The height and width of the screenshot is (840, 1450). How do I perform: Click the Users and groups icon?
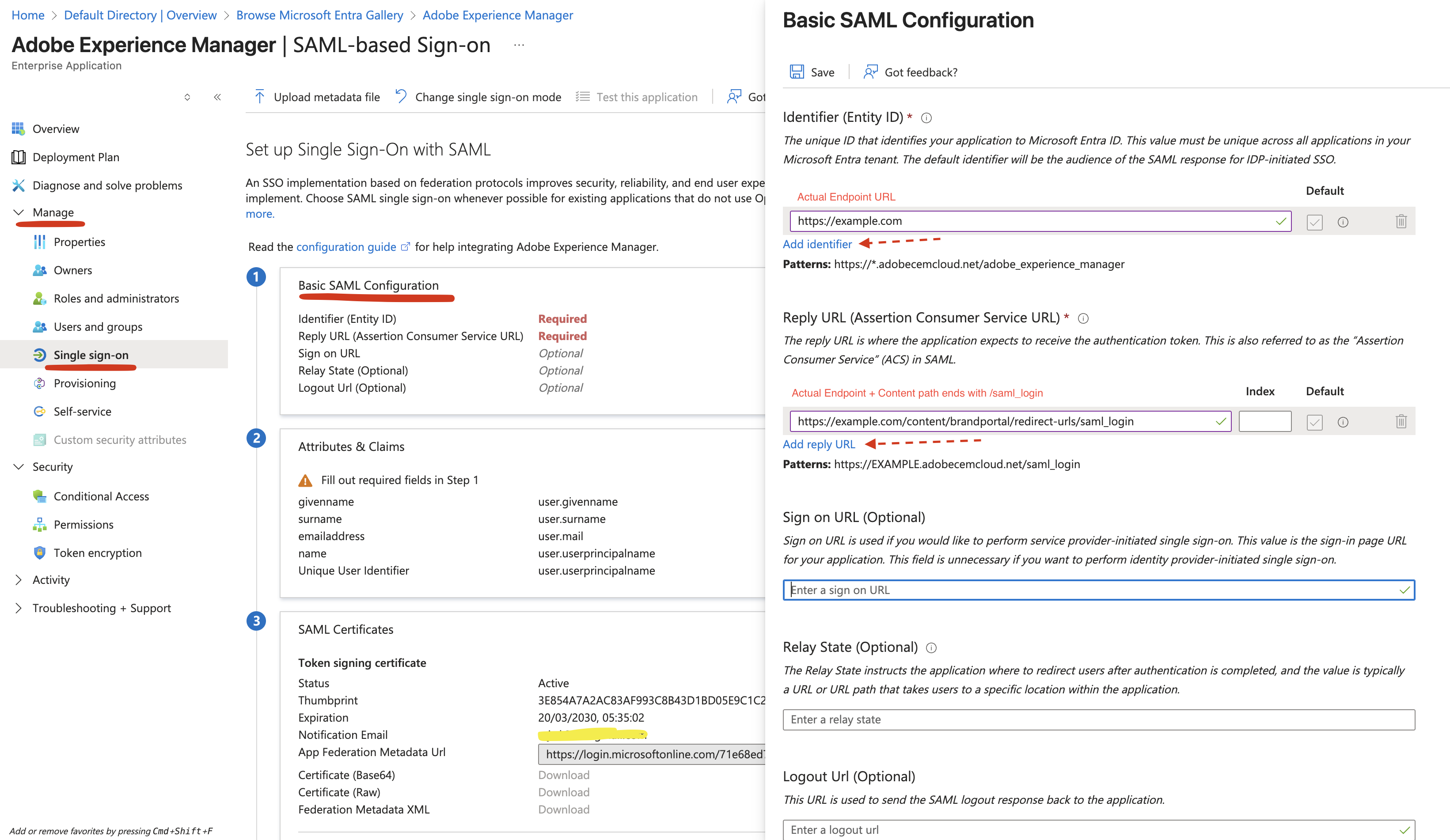39,327
